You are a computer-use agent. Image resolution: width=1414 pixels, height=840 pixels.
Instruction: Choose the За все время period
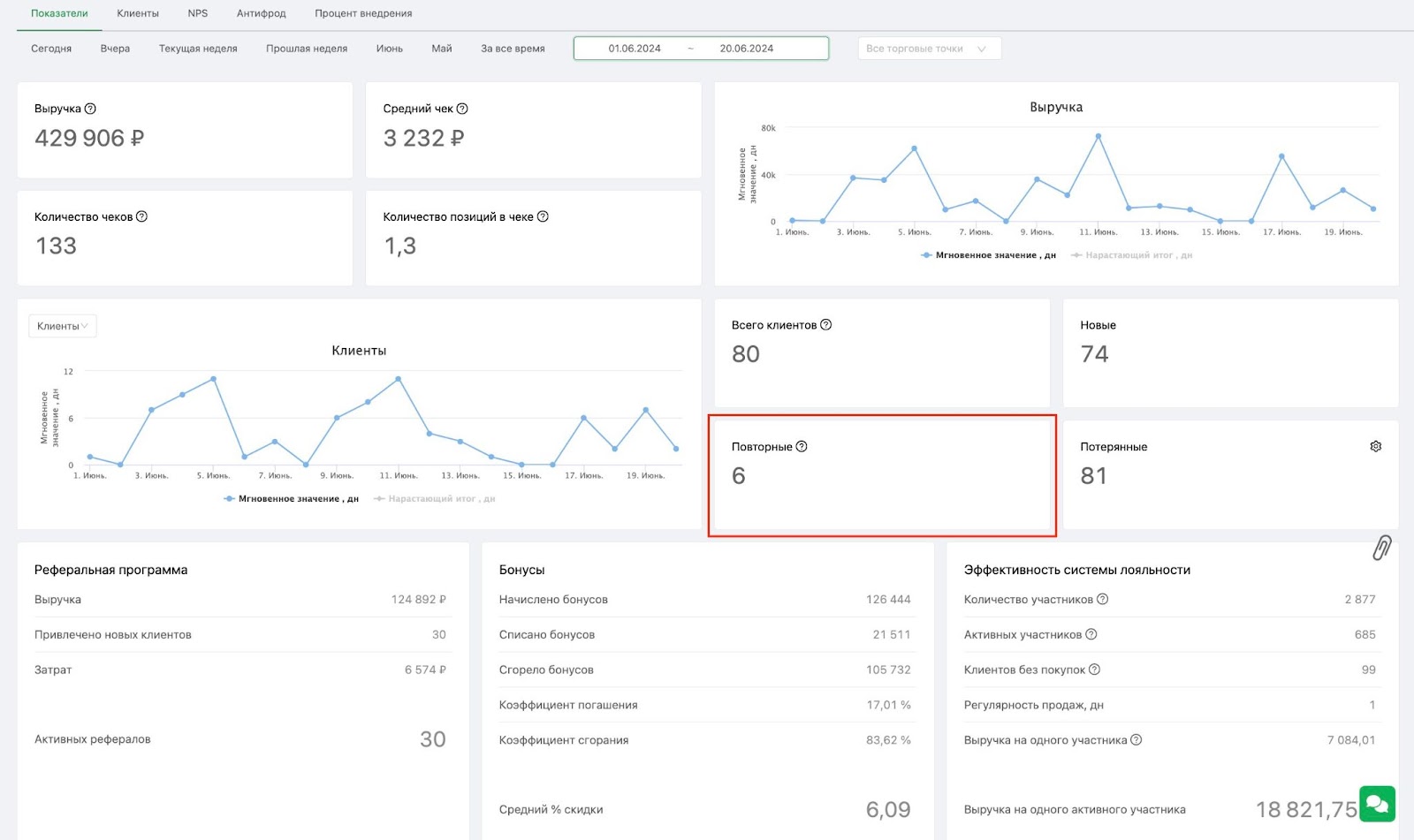(513, 49)
